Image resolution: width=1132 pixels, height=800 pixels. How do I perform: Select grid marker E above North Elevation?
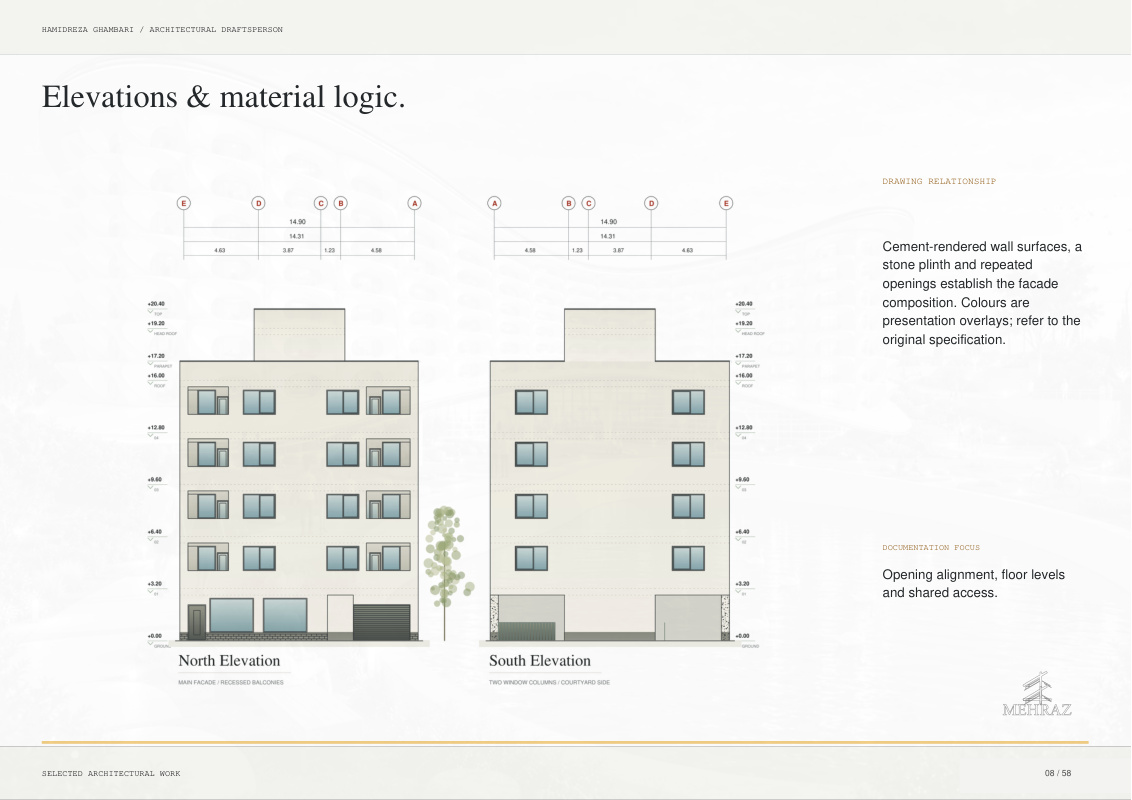[184, 204]
